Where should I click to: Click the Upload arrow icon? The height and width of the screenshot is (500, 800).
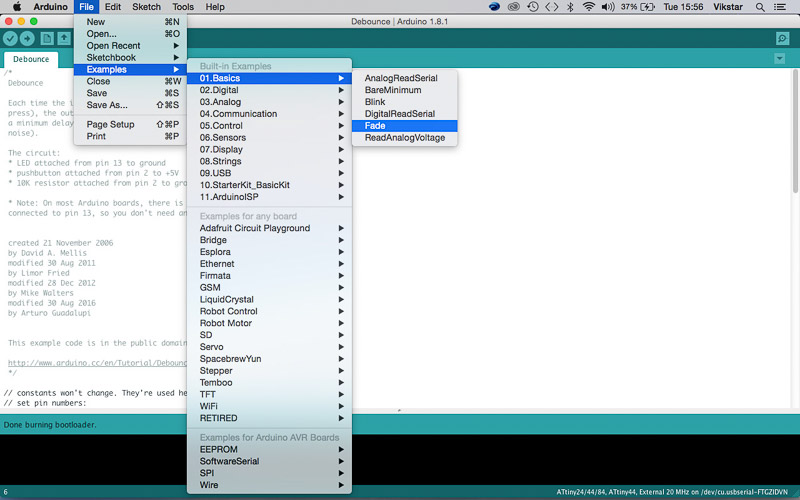point(27,38)
